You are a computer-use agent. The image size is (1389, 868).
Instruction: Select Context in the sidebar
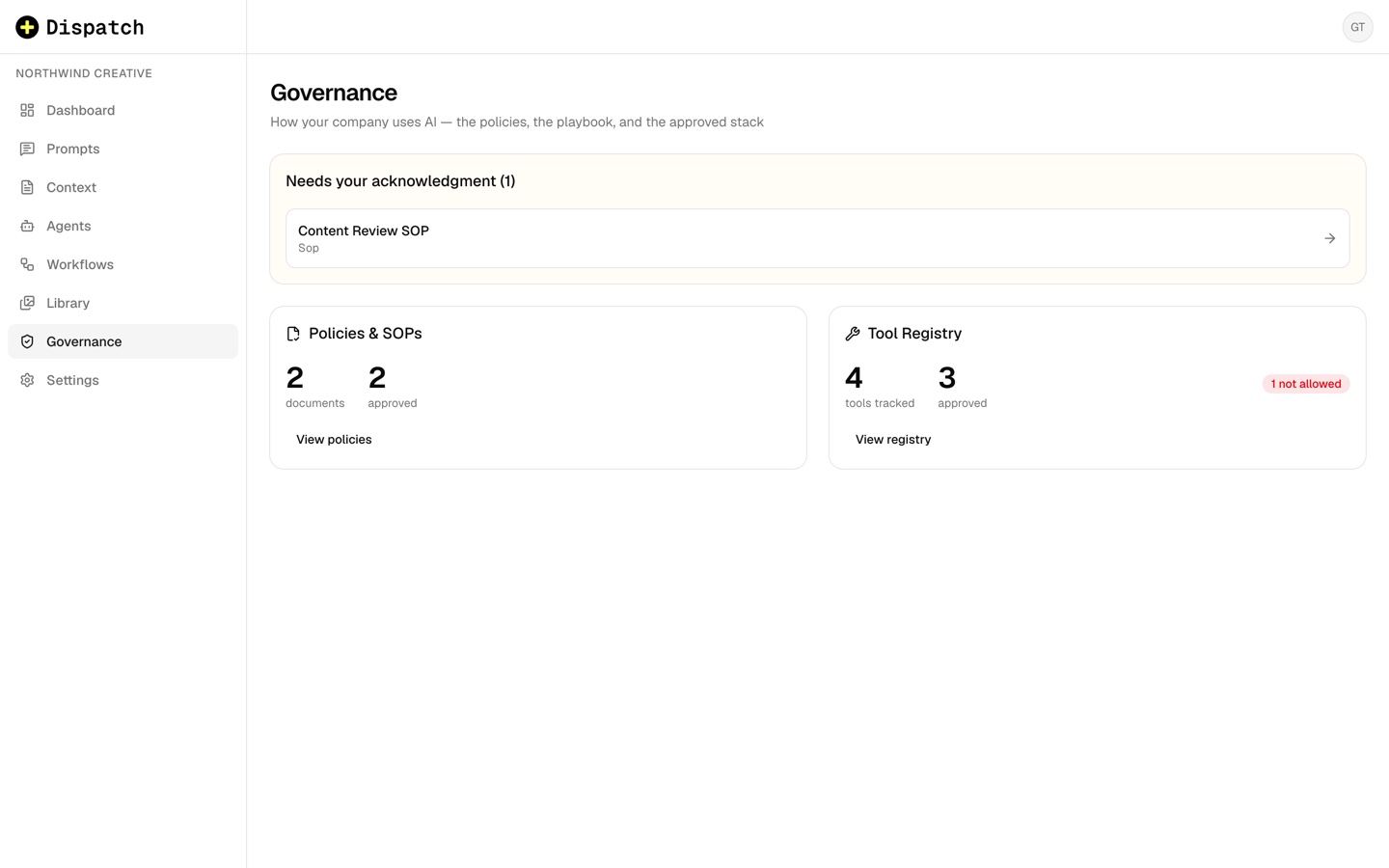(x=123, y=187)
